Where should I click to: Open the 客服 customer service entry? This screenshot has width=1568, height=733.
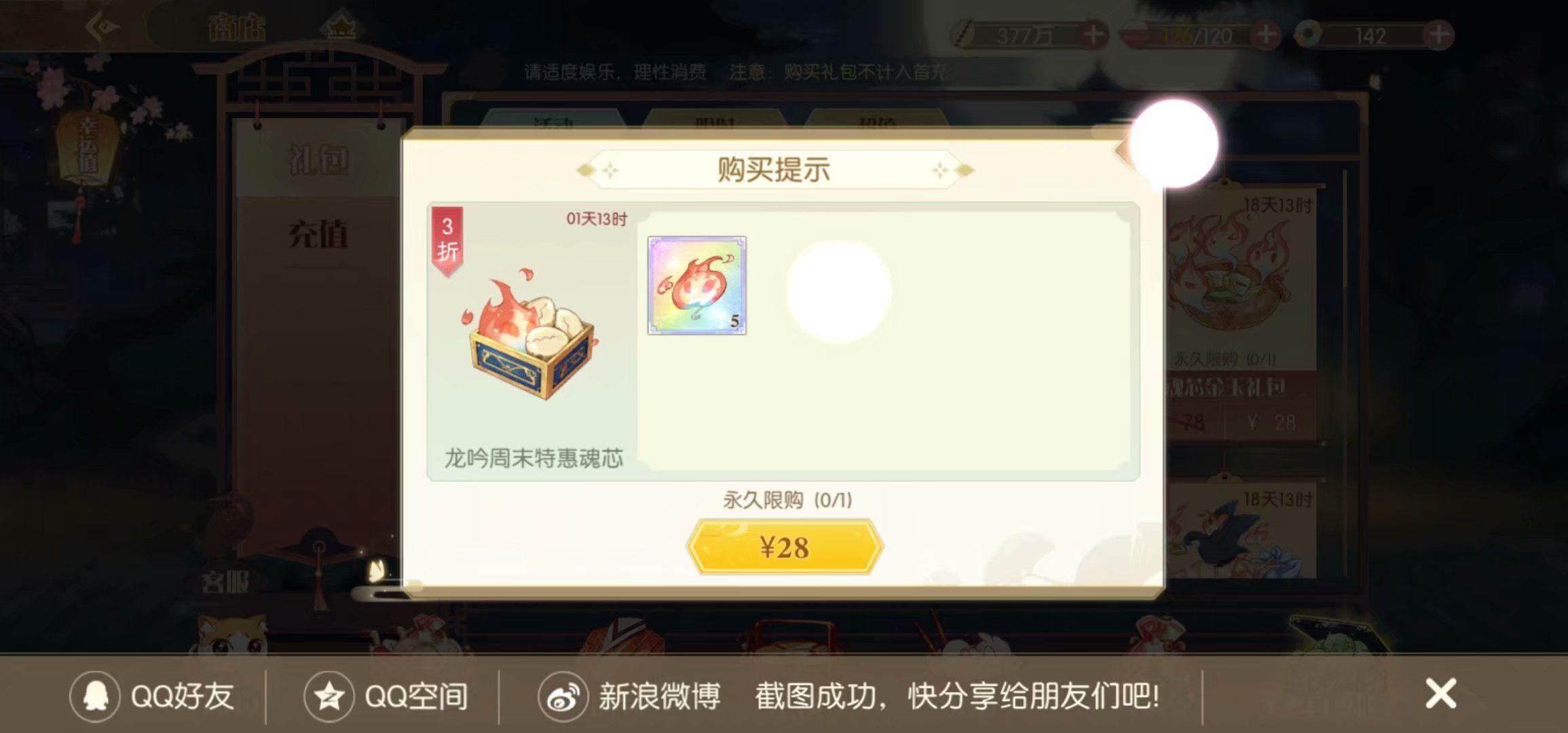[225, 581]
